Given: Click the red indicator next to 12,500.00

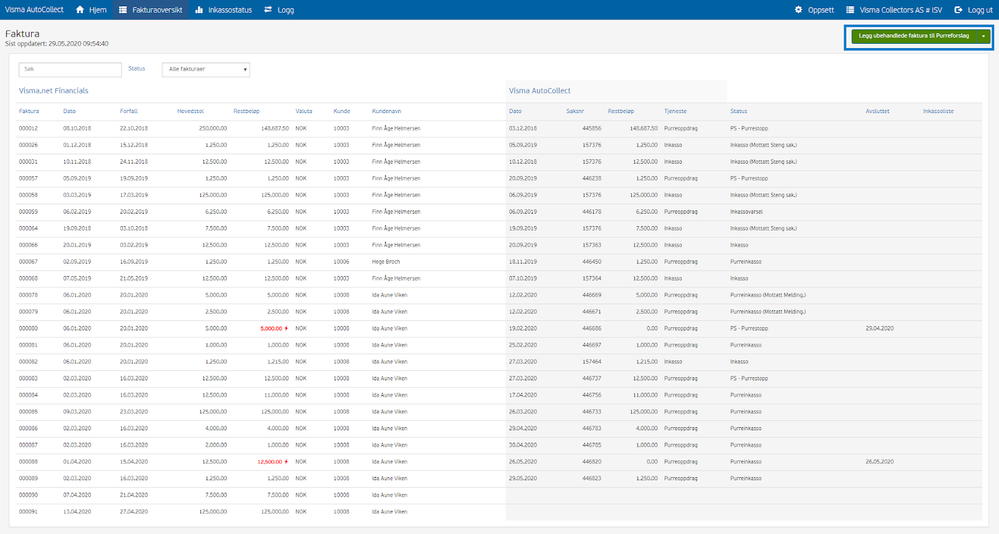Looking at the screenshot, I should coord(286,461).
